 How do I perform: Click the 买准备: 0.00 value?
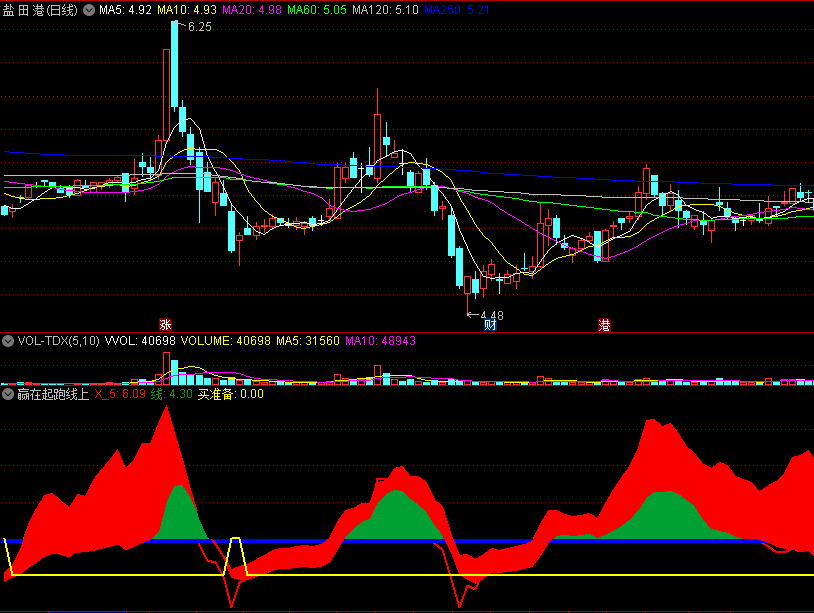pos(230,394)
